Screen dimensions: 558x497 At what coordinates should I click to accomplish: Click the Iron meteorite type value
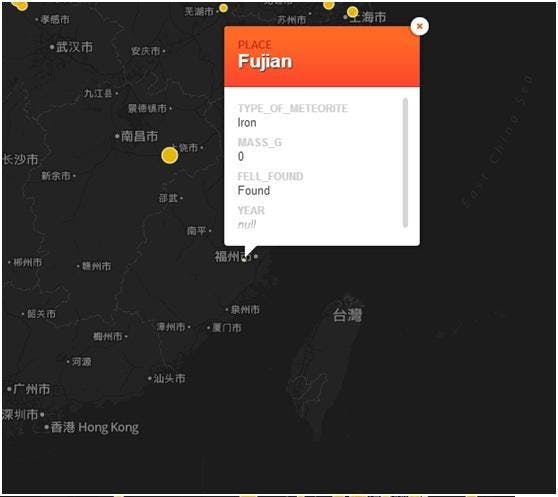point(247,123)
